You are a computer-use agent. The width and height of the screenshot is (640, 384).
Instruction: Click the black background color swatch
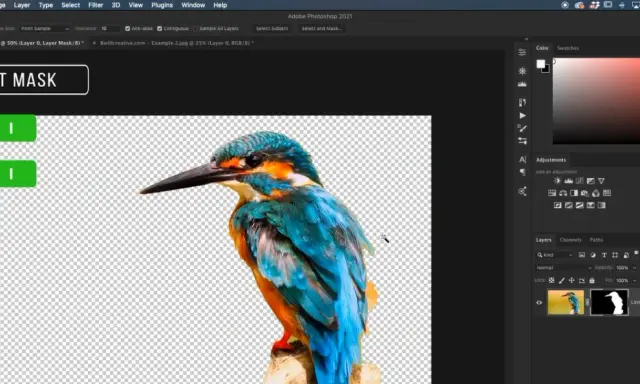[x=547, y=70]
